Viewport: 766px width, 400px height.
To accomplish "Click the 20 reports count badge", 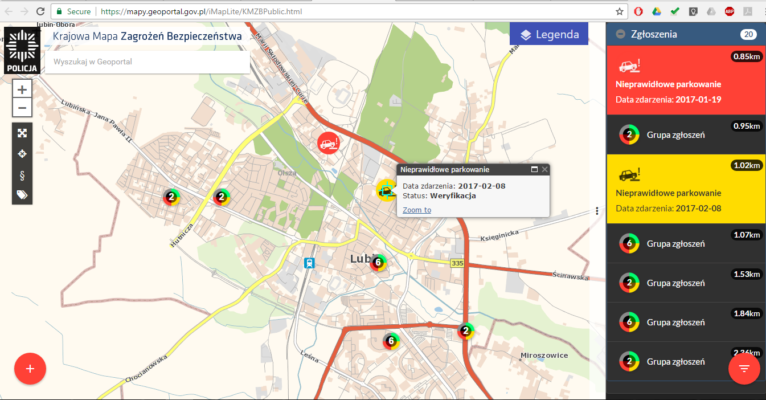I will coord(748,34).
